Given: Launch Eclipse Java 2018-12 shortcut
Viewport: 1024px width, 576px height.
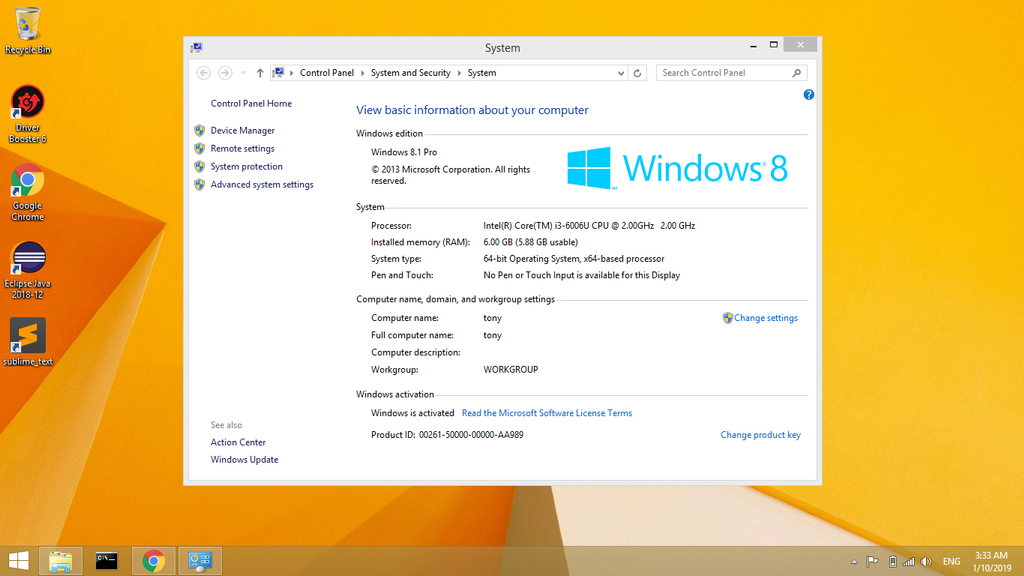Looking at the screenshot, I should pos(27,270).
